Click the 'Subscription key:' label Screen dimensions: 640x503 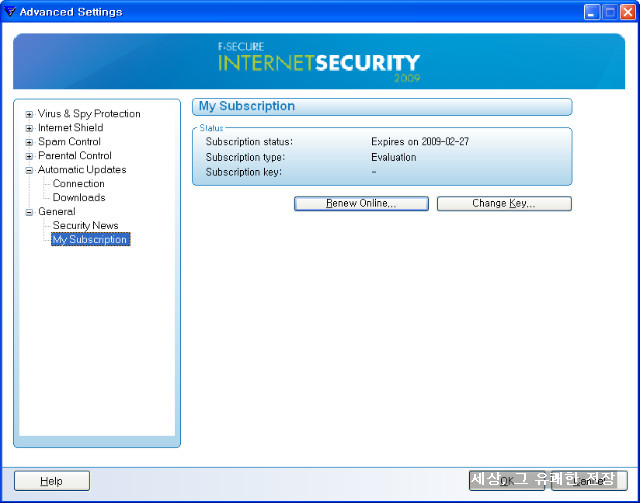(x=244, y=172)
